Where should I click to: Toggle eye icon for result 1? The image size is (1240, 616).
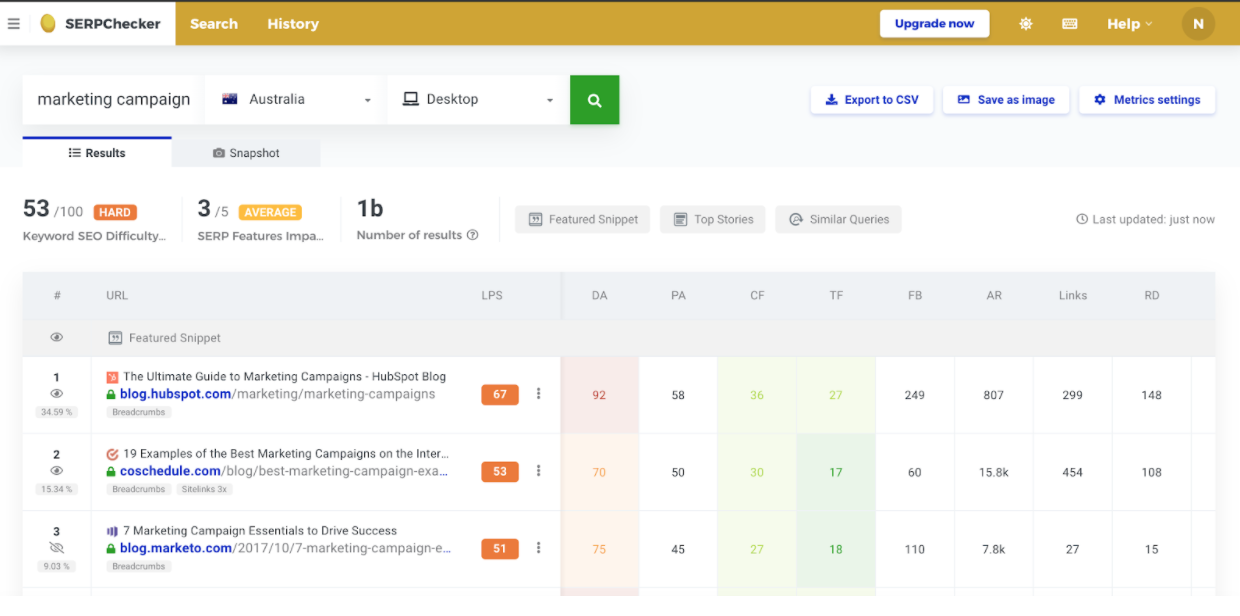pyautogui.click(x=57, y=394)
